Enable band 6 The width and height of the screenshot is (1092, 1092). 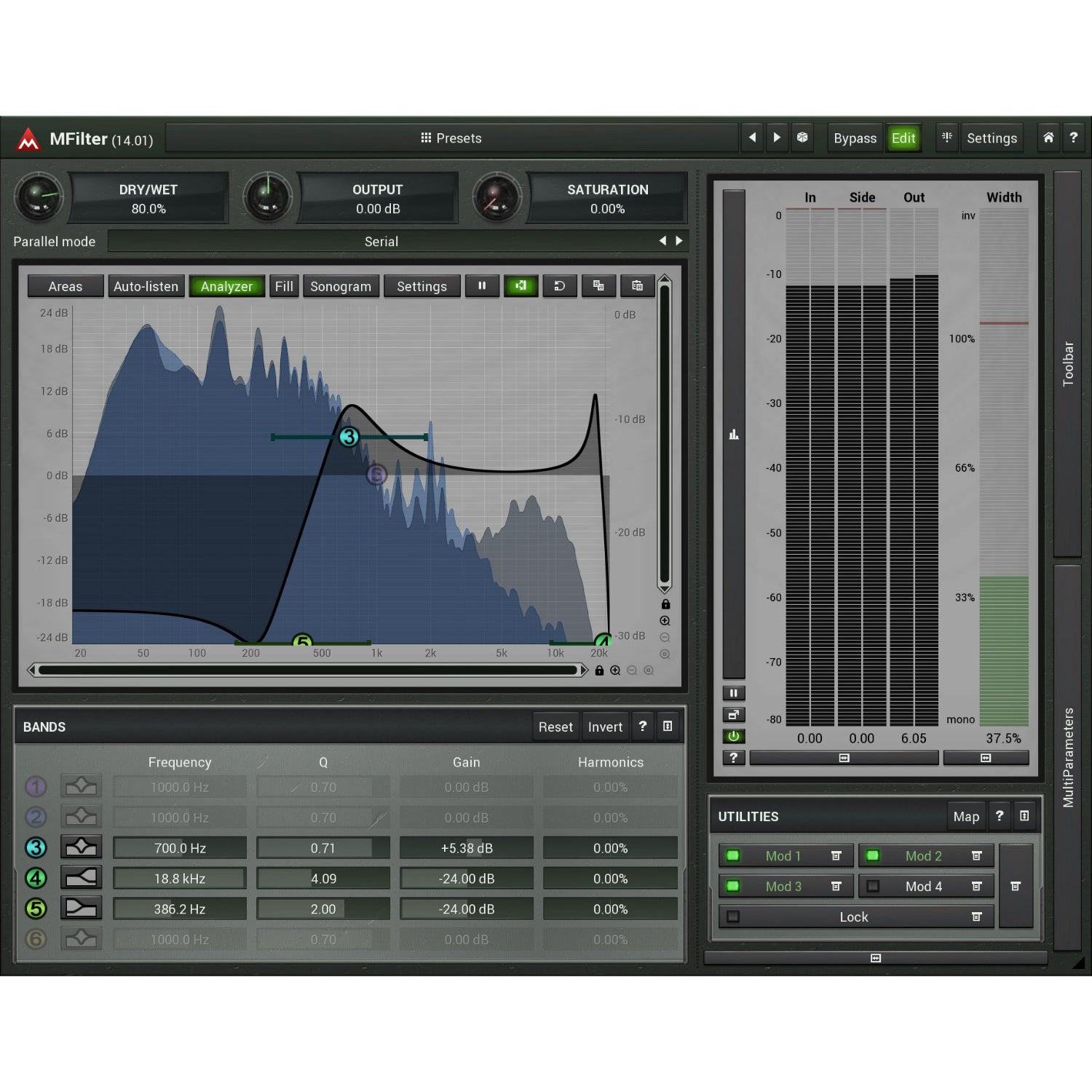point(36,939)
